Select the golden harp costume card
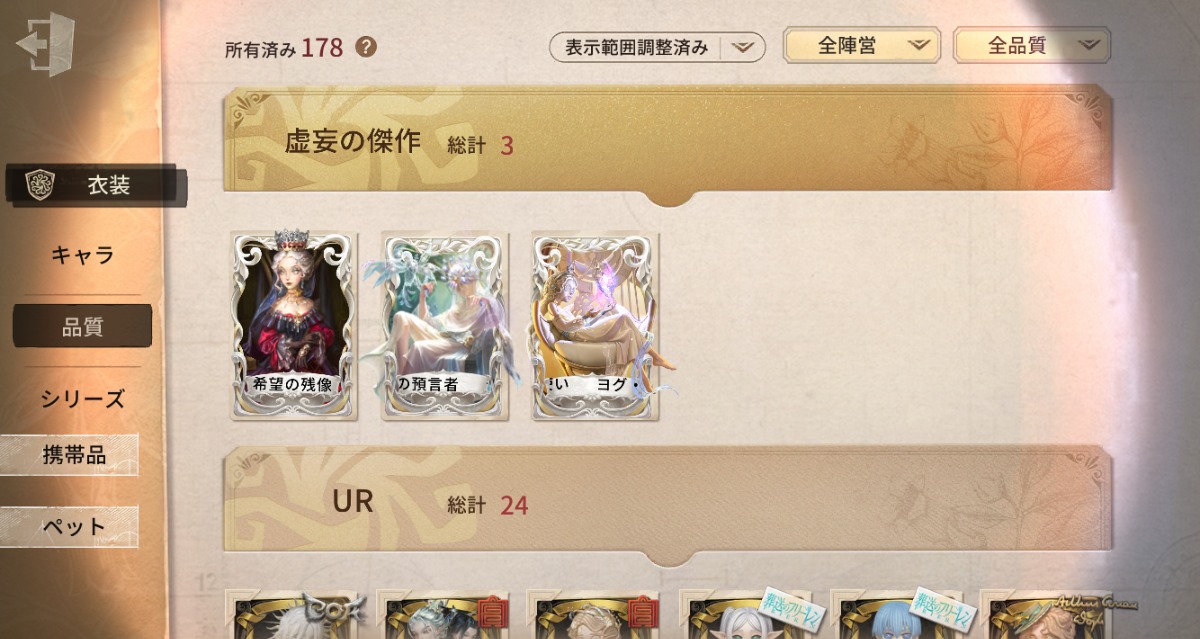The height and width of the screenshot is (639, 1200). coord(596,326)
